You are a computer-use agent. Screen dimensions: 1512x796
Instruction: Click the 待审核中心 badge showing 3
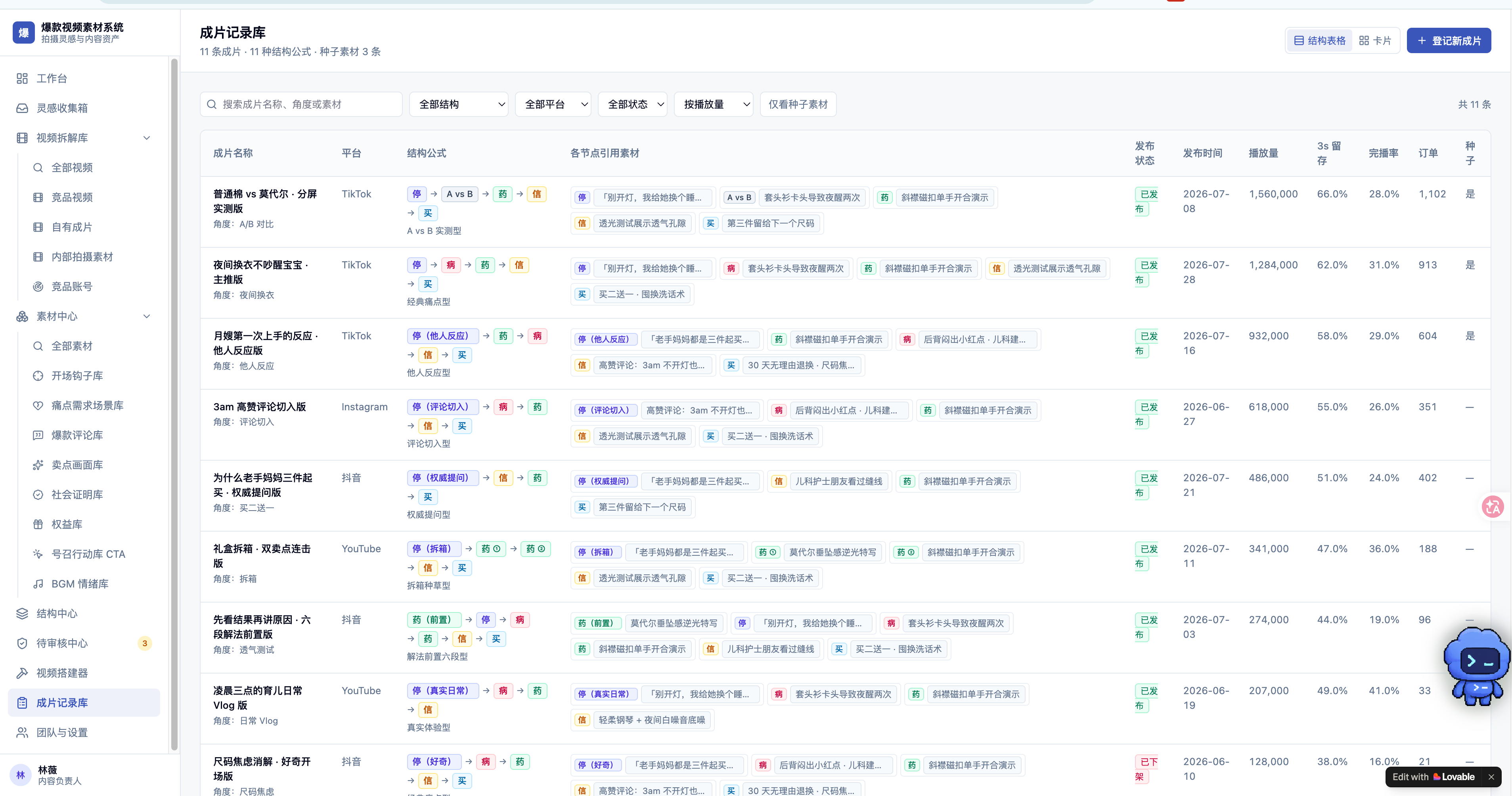point(144,643)
